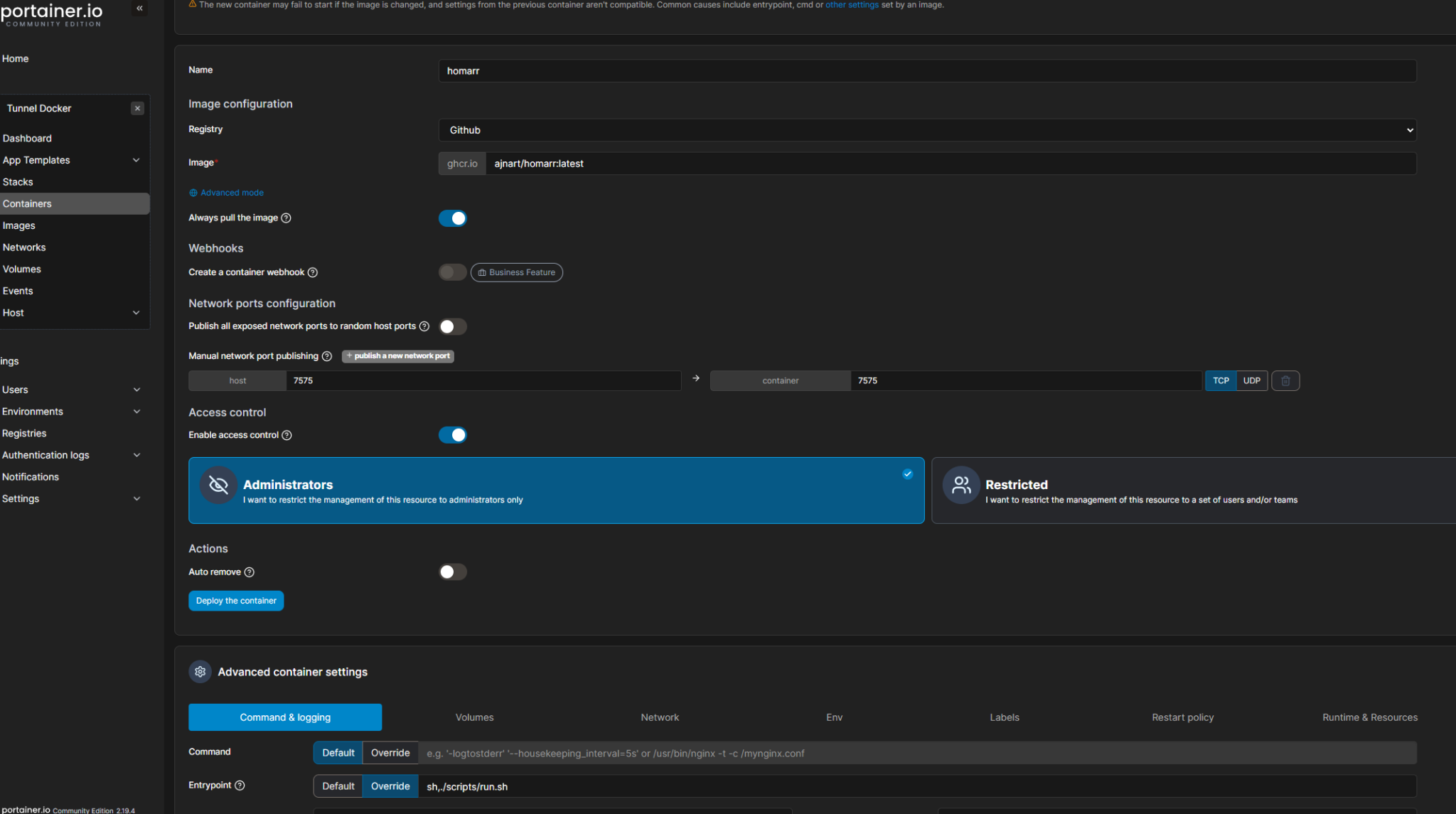This screenshot has width=1456, height=814.
Task: Click the Deploy the container button
Action: pyautogui.click(x=235, y=601)
